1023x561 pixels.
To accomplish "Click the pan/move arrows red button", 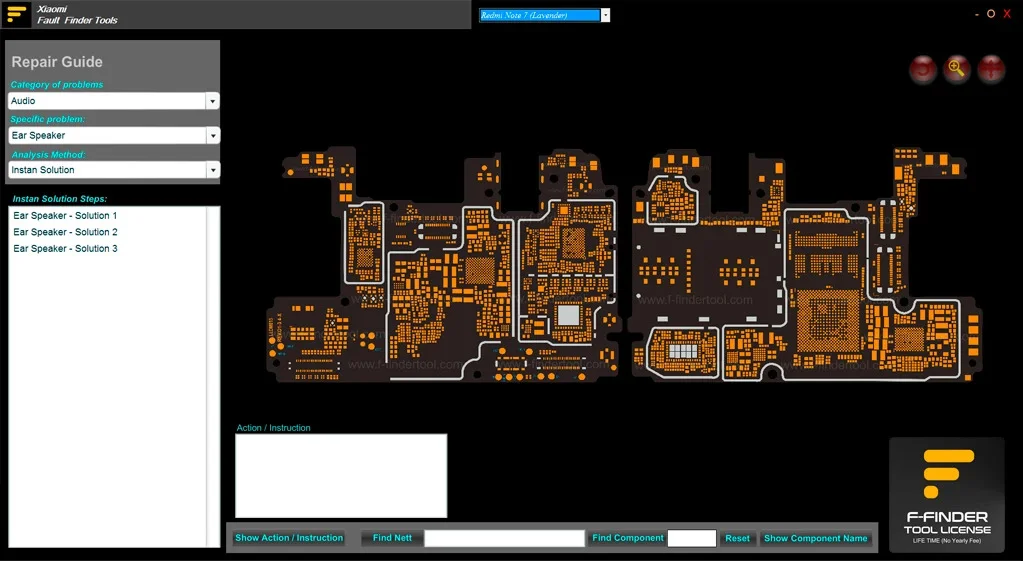I will [x=991, y=69].
